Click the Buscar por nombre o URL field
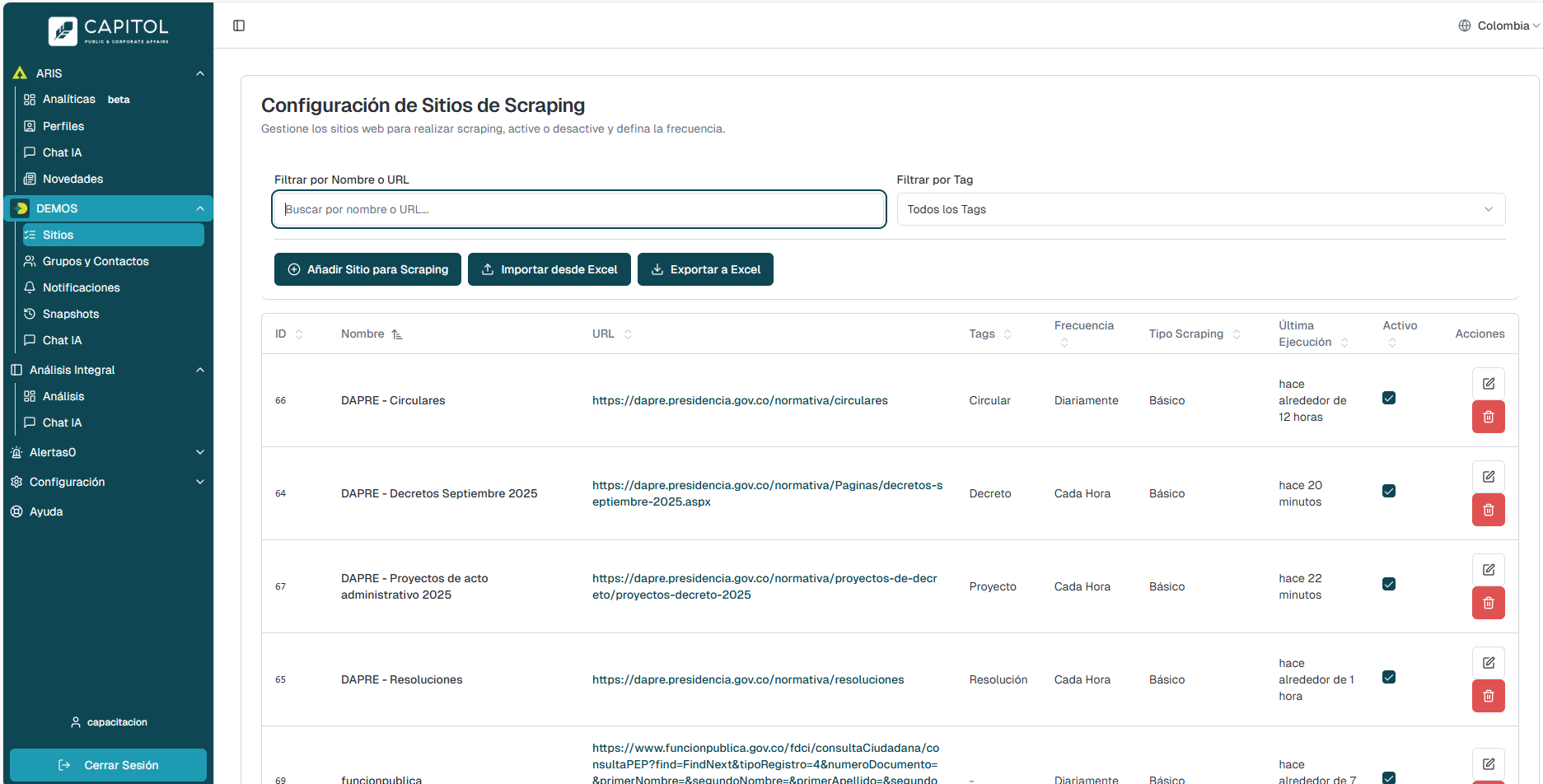1543x784 pixels. tap(578, 209)
